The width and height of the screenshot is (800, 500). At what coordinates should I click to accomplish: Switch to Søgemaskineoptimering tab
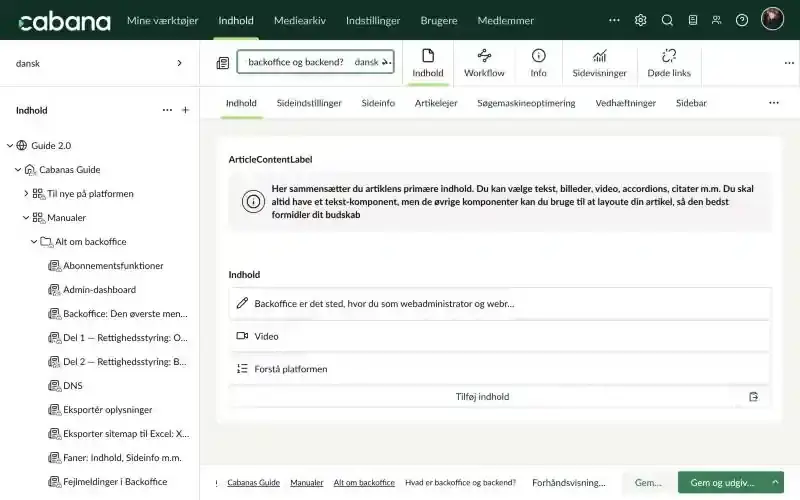(526, 103)
